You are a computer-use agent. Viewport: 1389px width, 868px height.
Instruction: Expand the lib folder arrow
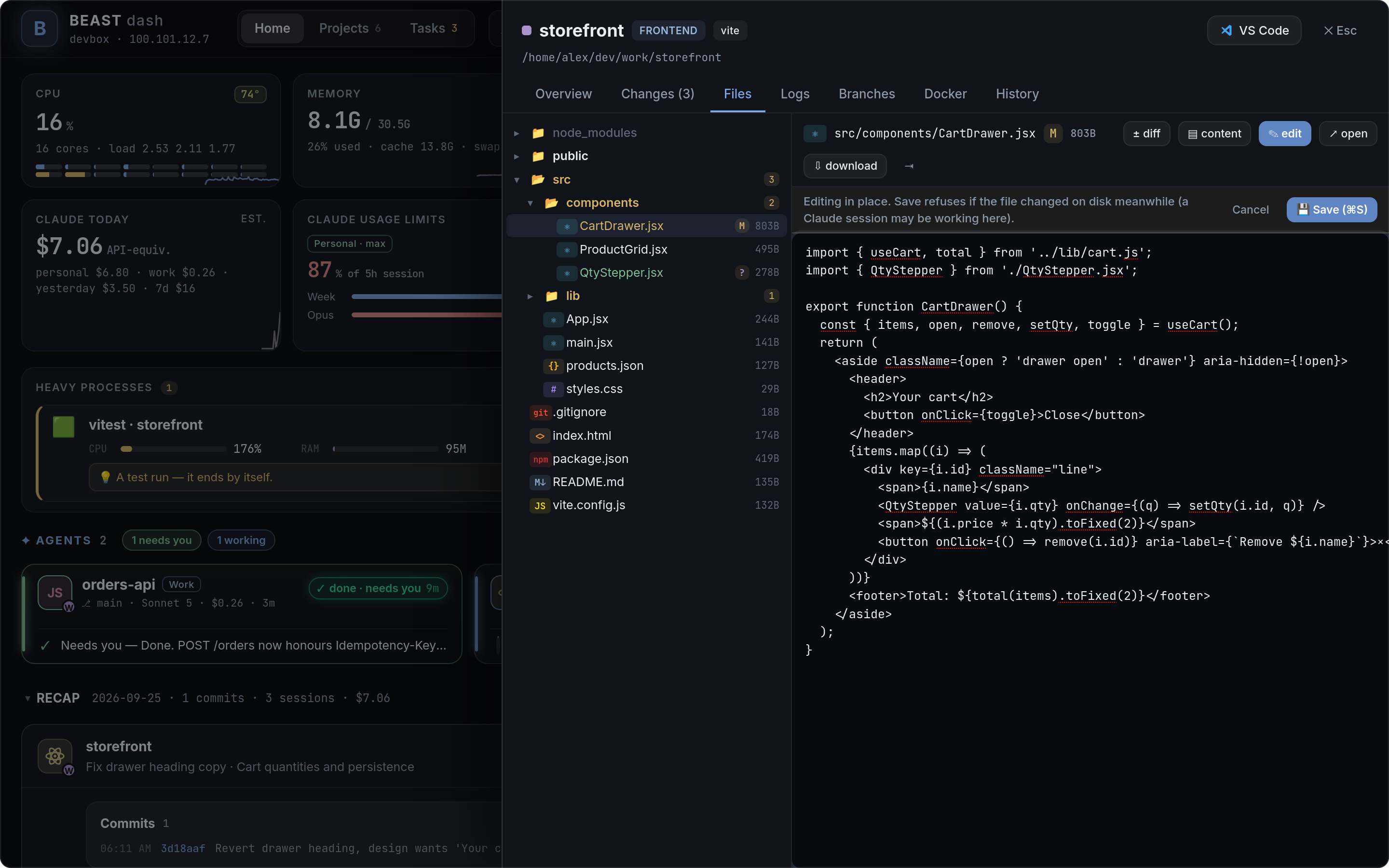(x=531, y=296)
